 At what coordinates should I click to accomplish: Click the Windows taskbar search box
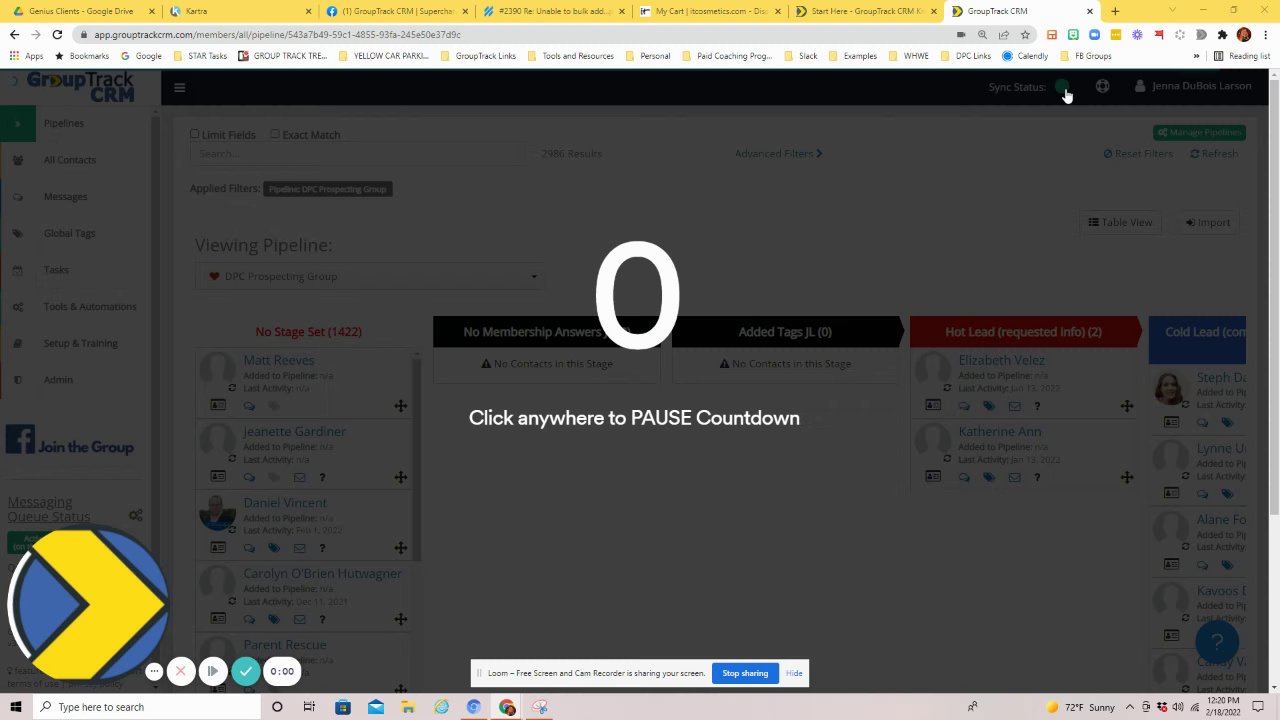click(148, 707)
